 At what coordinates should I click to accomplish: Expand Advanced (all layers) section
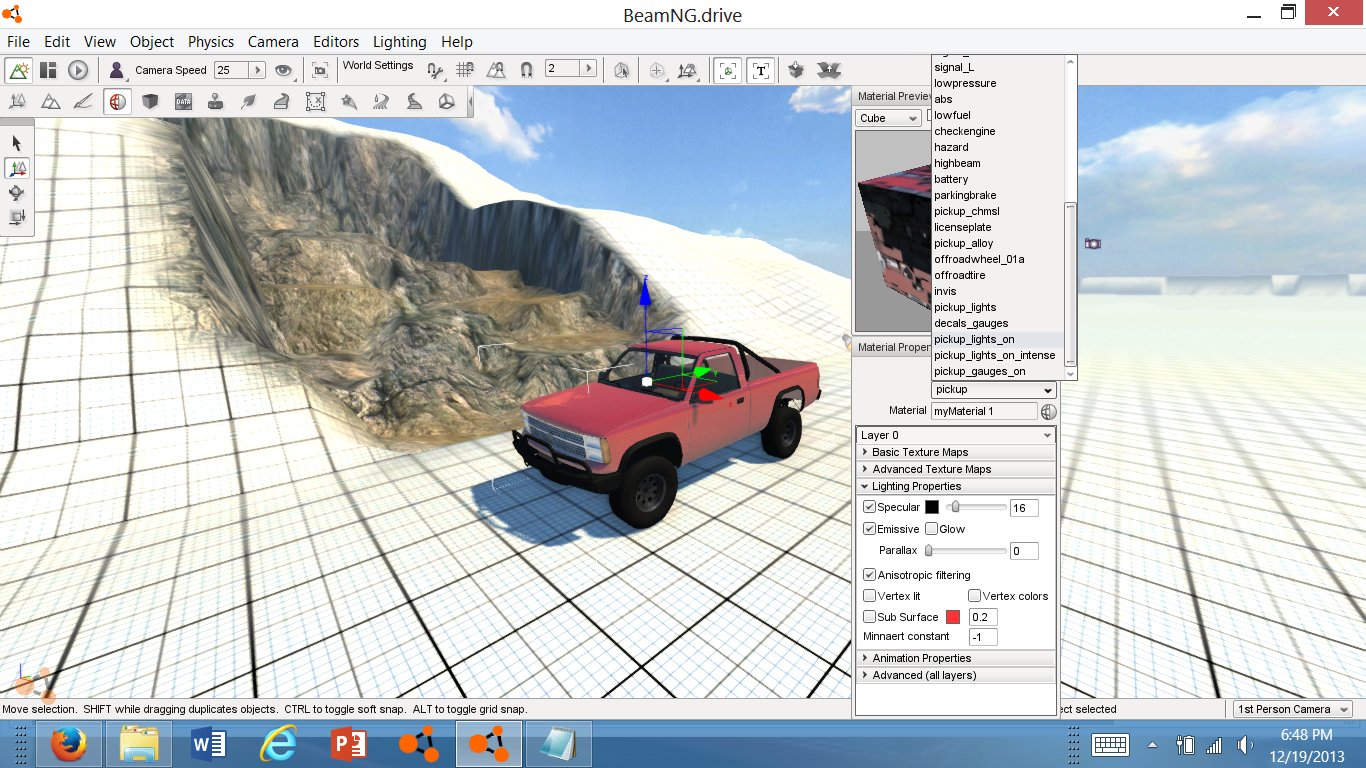coord(956,675)
